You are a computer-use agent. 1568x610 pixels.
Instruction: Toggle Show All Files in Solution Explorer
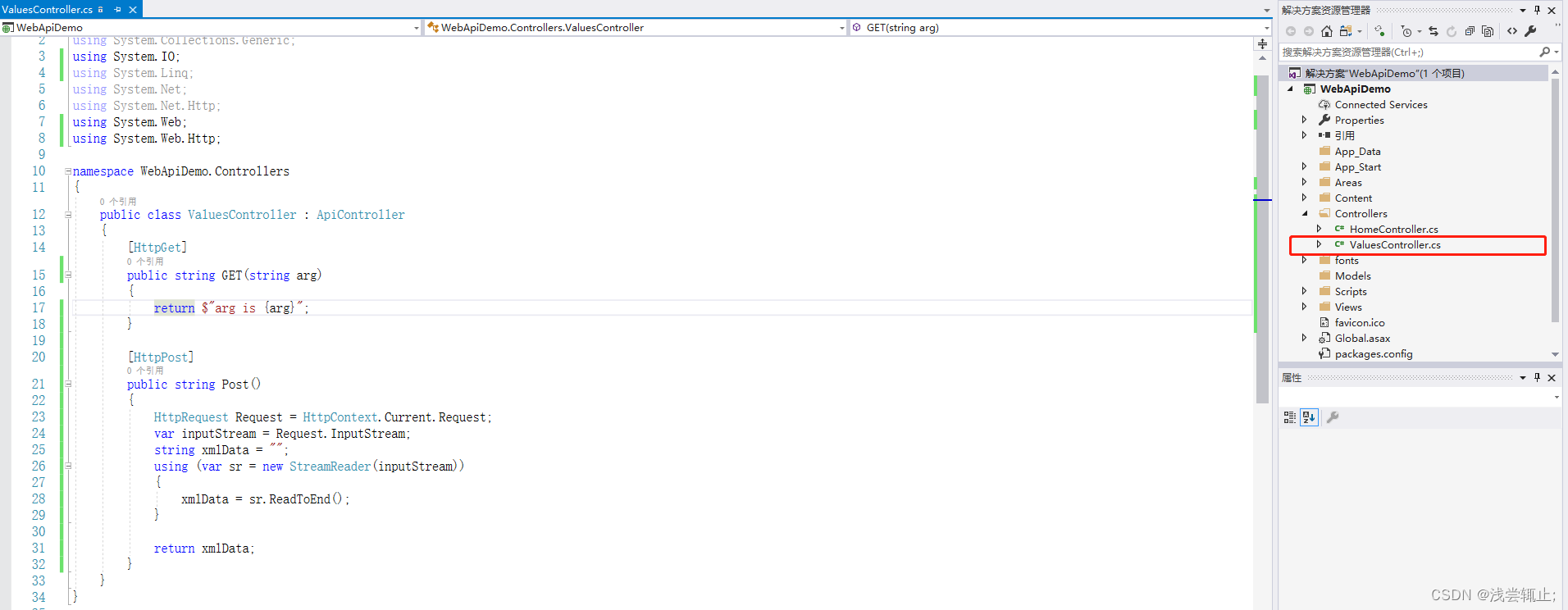coord(1488,31)
